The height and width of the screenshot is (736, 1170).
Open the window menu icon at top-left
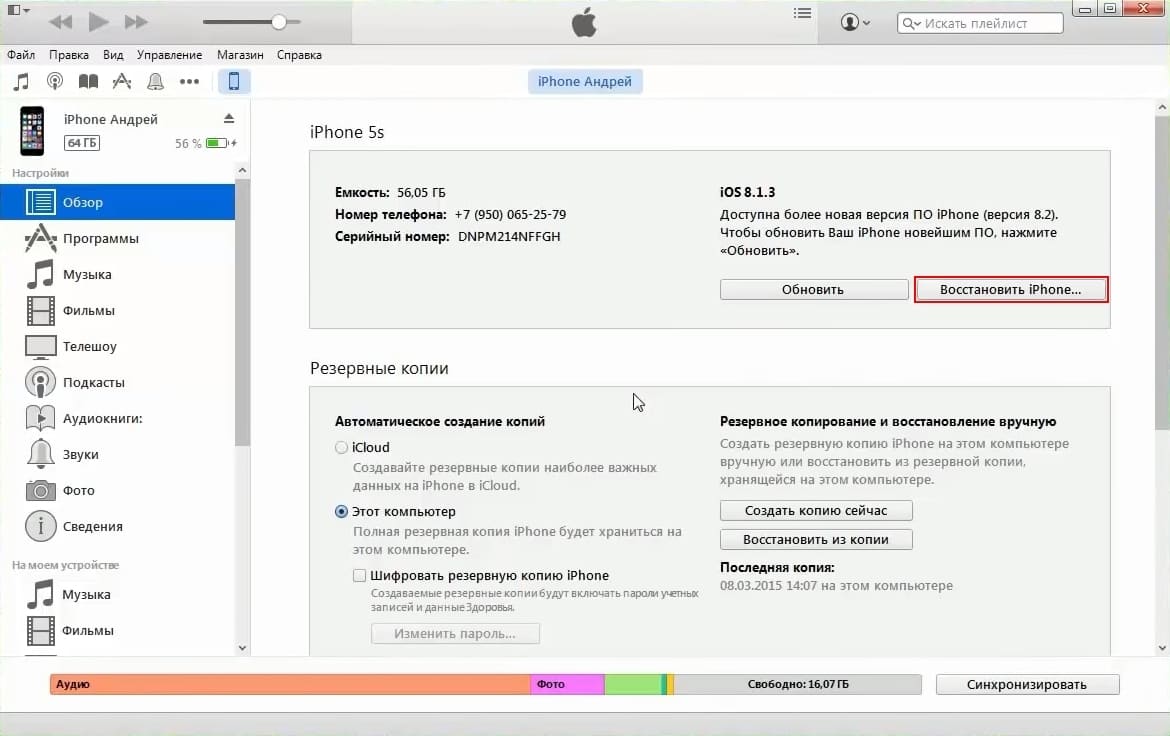17,10
